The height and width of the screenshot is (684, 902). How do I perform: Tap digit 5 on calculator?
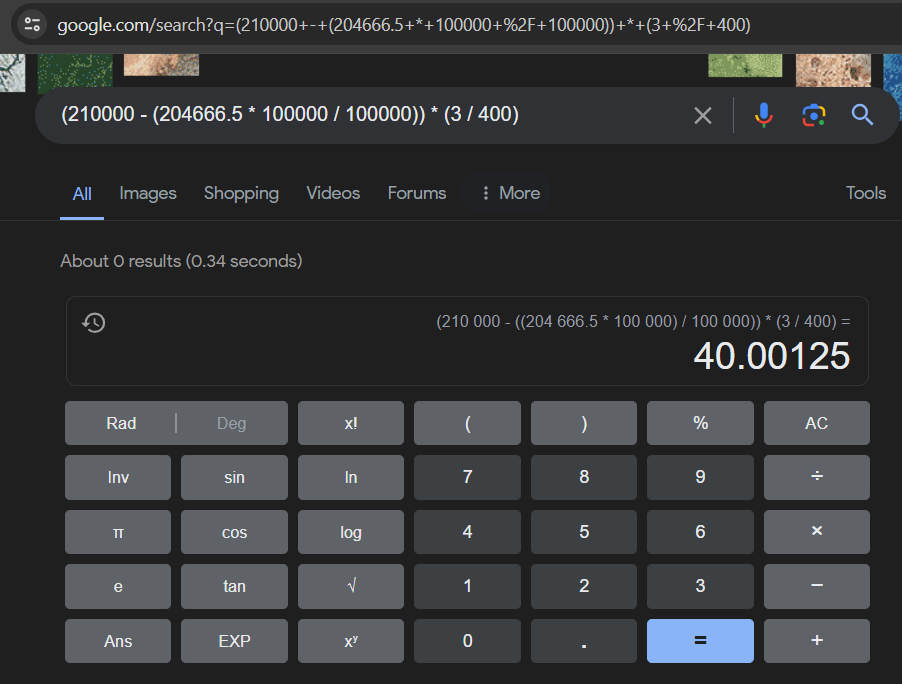point(584,532)
